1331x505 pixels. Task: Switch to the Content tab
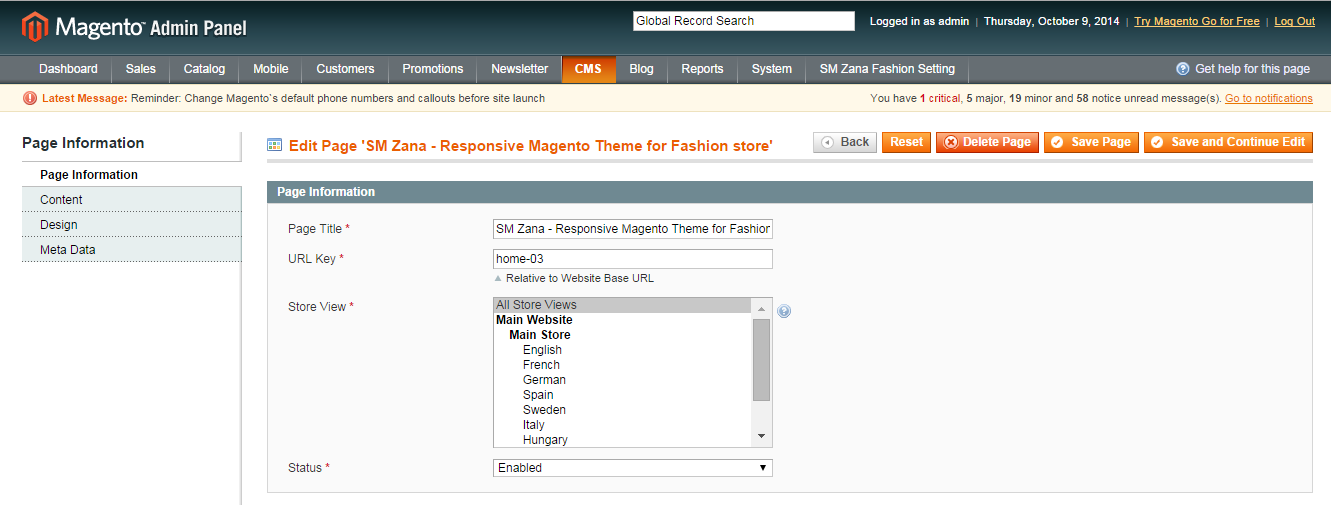(132, 200)
